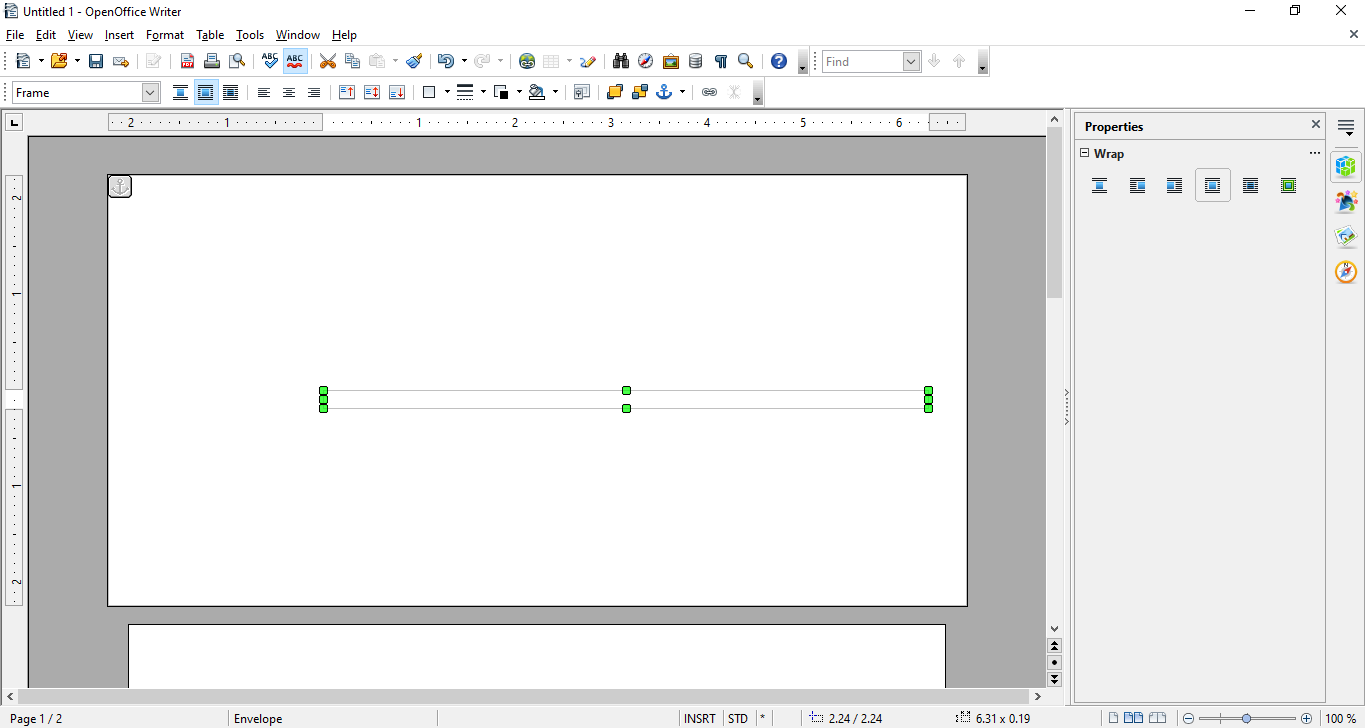This screenshot has height=728, width=1365.
Task: Open the Insert menu
Action: 119,35
